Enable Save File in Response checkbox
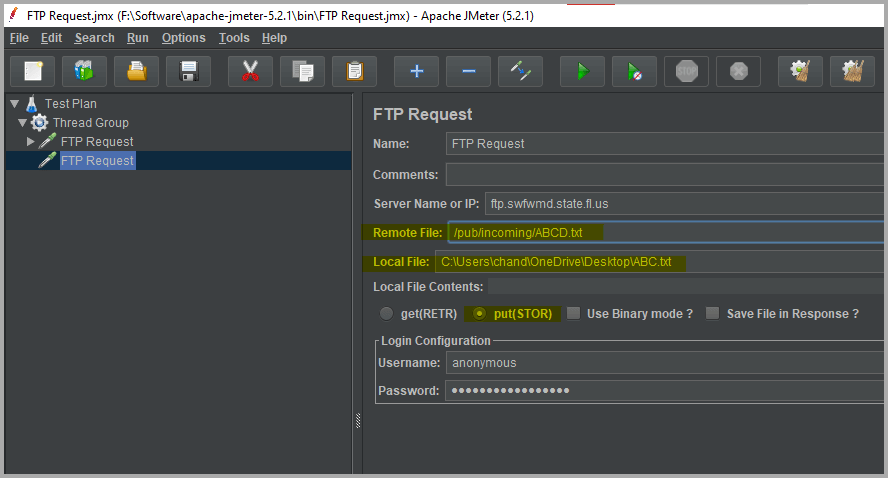The image size is (888, 478). click(x=712, y=314)
